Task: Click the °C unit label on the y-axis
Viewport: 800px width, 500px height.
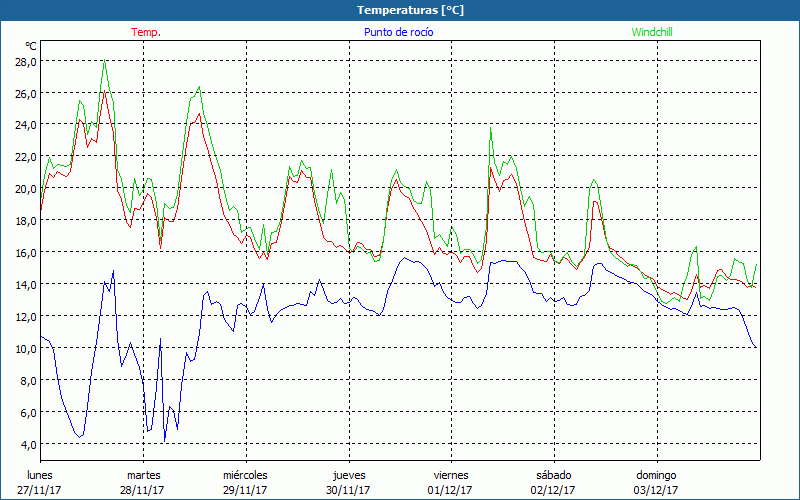Action: click(x=31, y=46)
